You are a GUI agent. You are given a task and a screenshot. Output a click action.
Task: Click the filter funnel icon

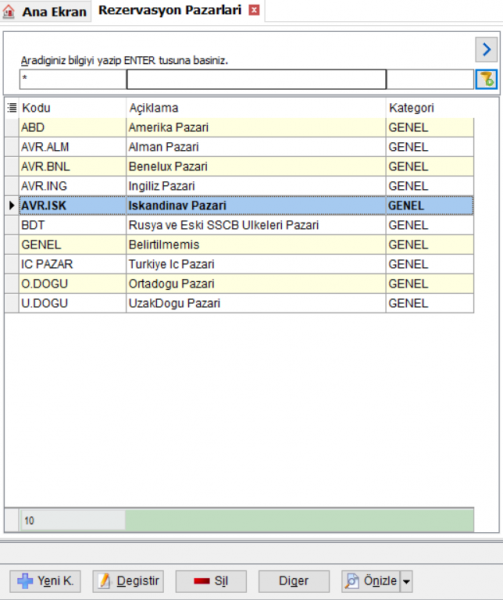click(486, 79)
